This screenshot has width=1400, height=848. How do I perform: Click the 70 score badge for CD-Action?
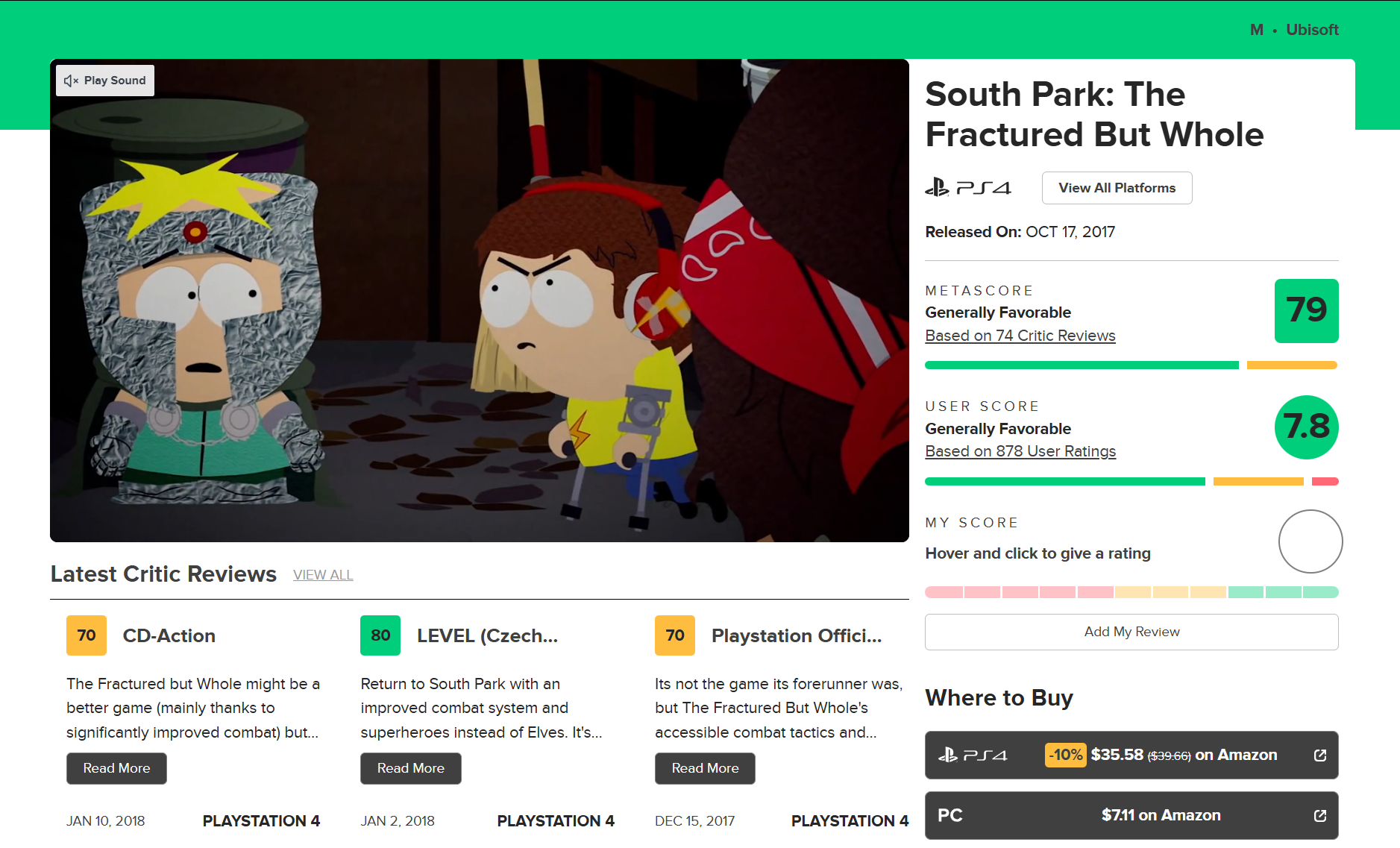click(87, 635)
